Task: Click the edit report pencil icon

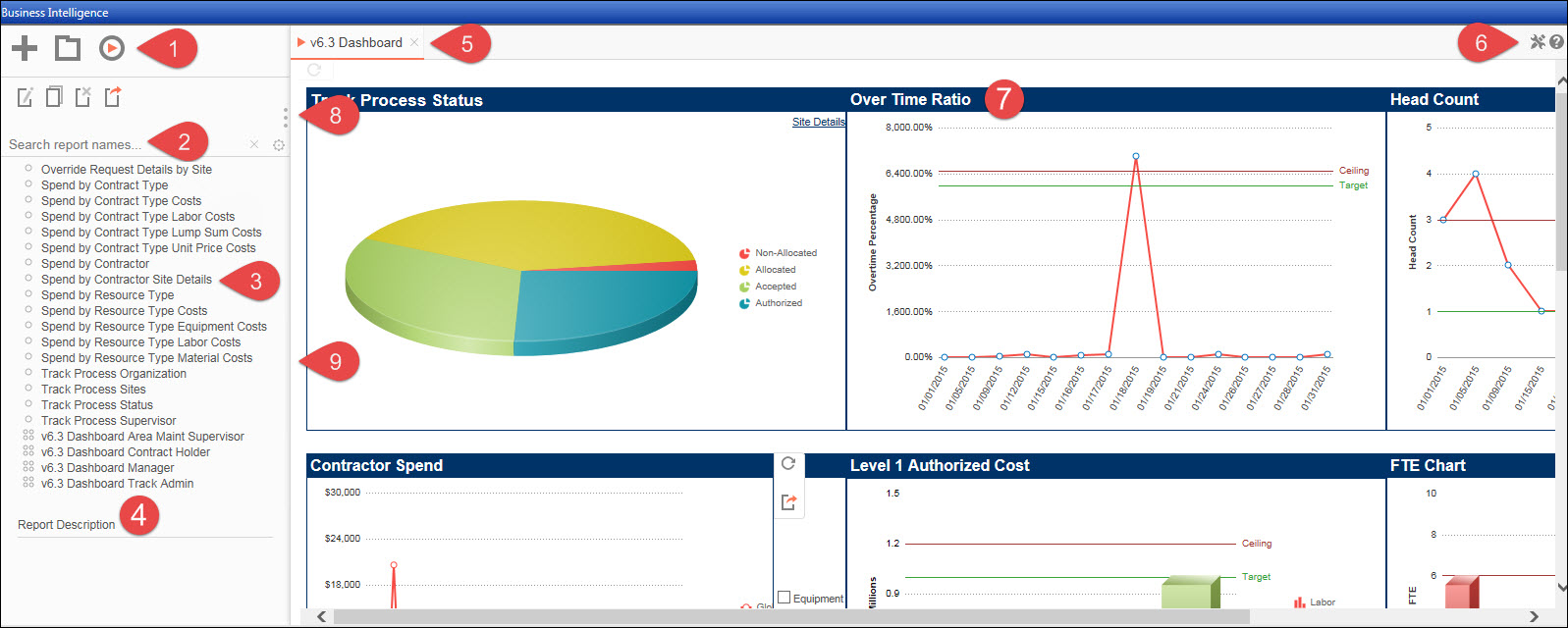Action: point(26,96)
